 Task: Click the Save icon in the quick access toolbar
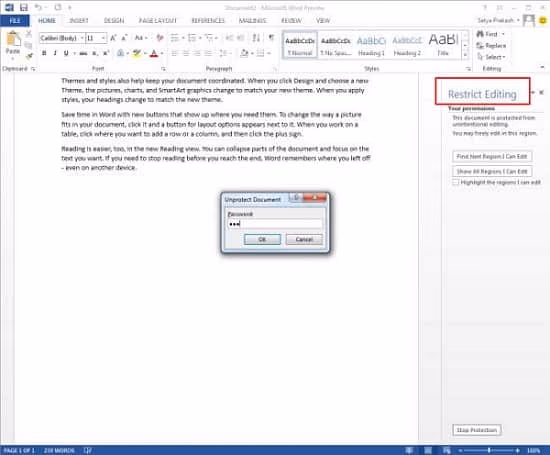click(x=24, y=7)
